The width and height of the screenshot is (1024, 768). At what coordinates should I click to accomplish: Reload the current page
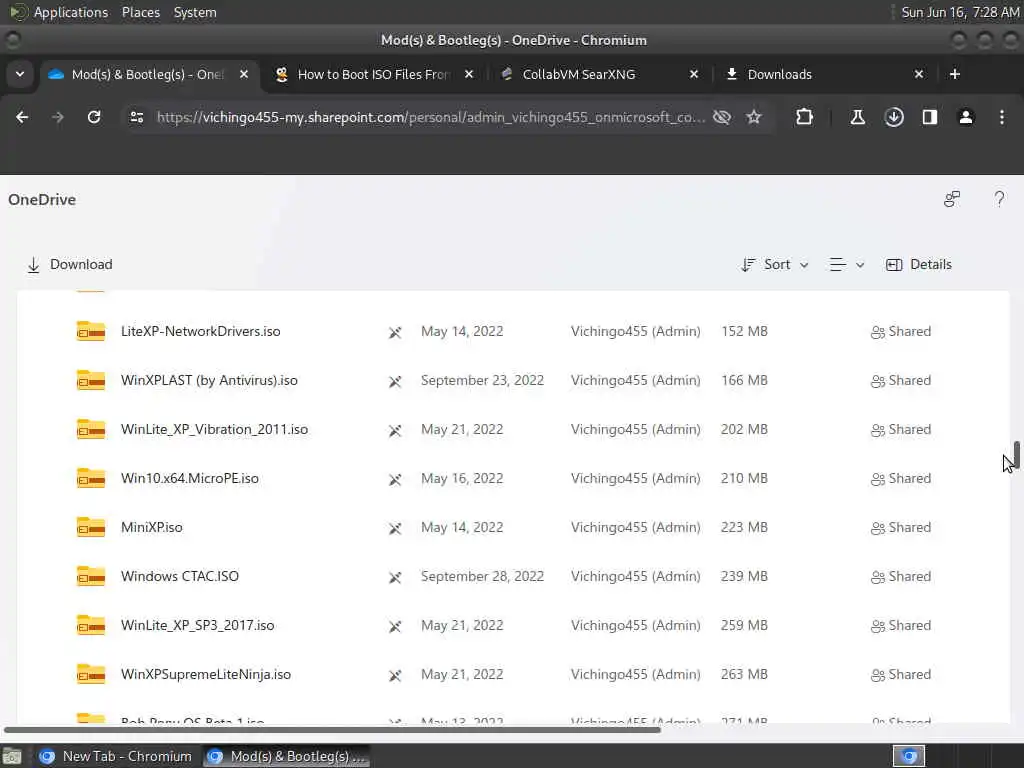(x=94, y=117)
